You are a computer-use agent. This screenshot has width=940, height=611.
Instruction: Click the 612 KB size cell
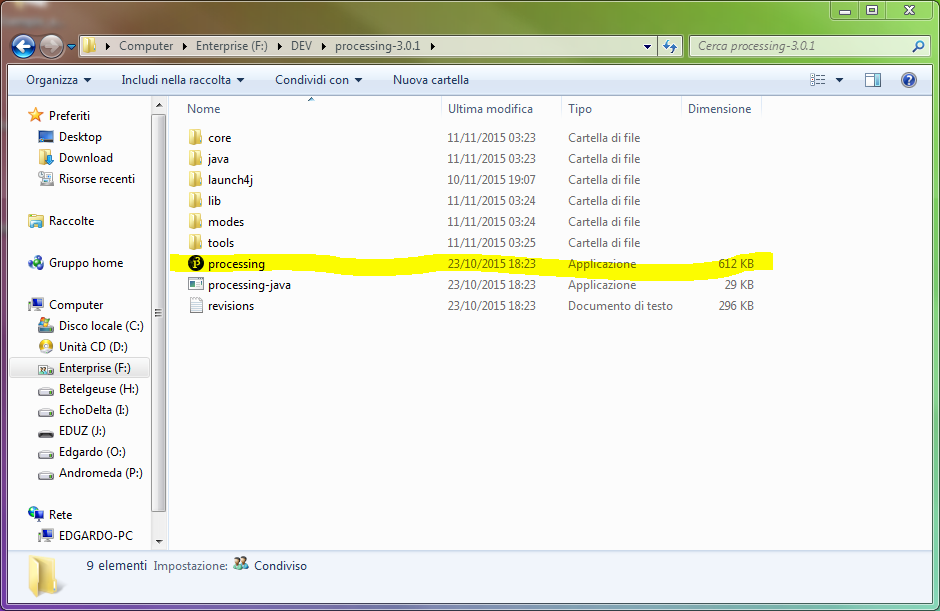click(736, 263)
